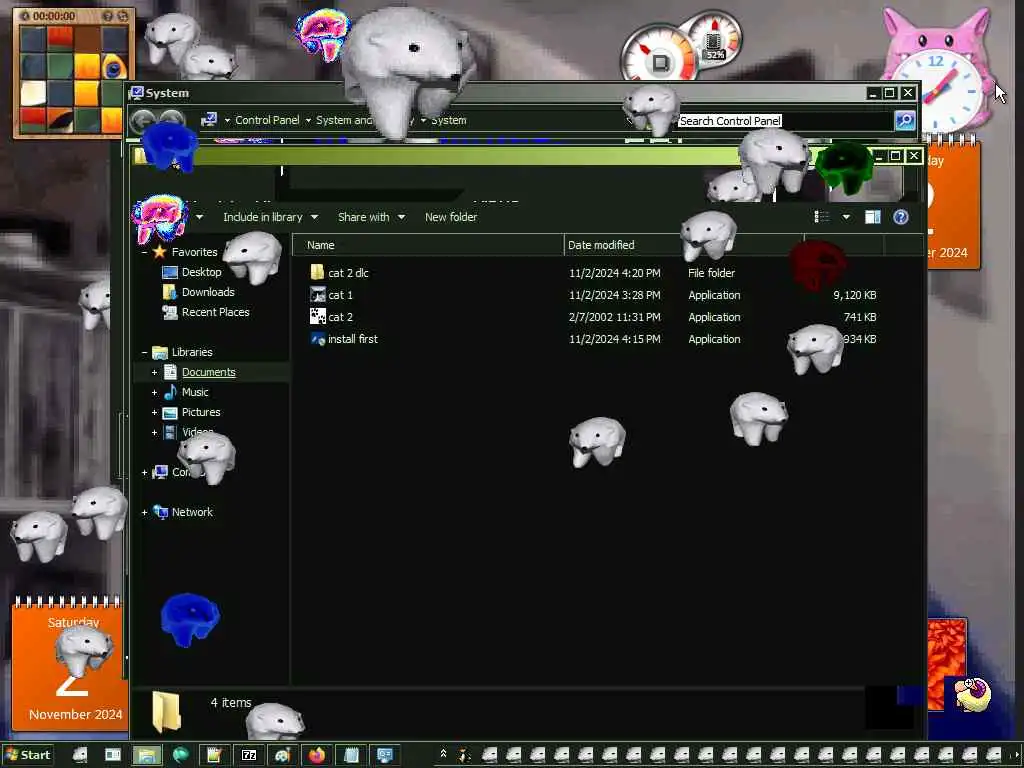The height and width of the screenshot is (768, 1024).
Task: Click Control Panel in System breadcrumb
Action: pyautogui.click(x=267, y=120)
